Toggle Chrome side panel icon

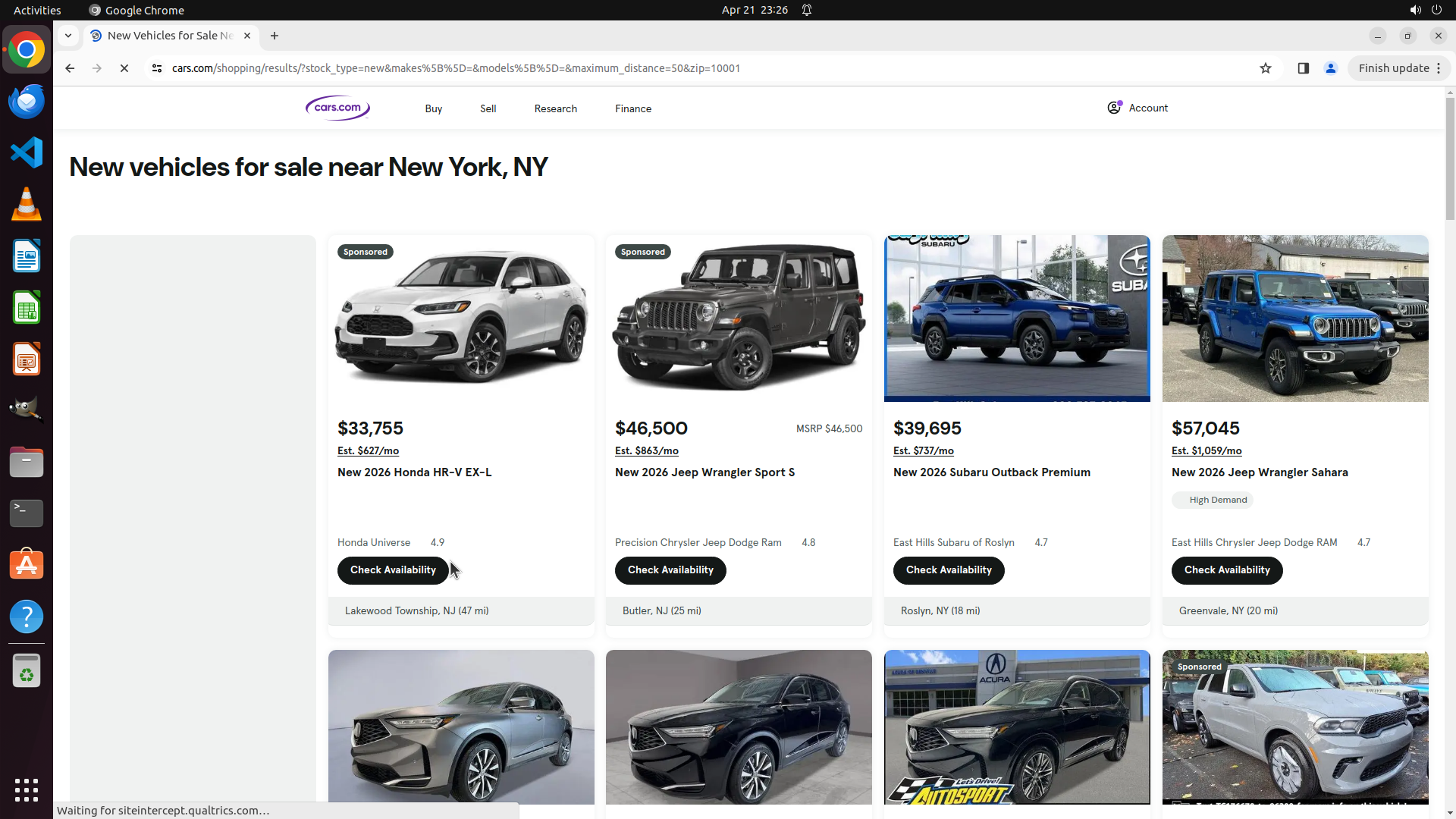[1303, 68]
